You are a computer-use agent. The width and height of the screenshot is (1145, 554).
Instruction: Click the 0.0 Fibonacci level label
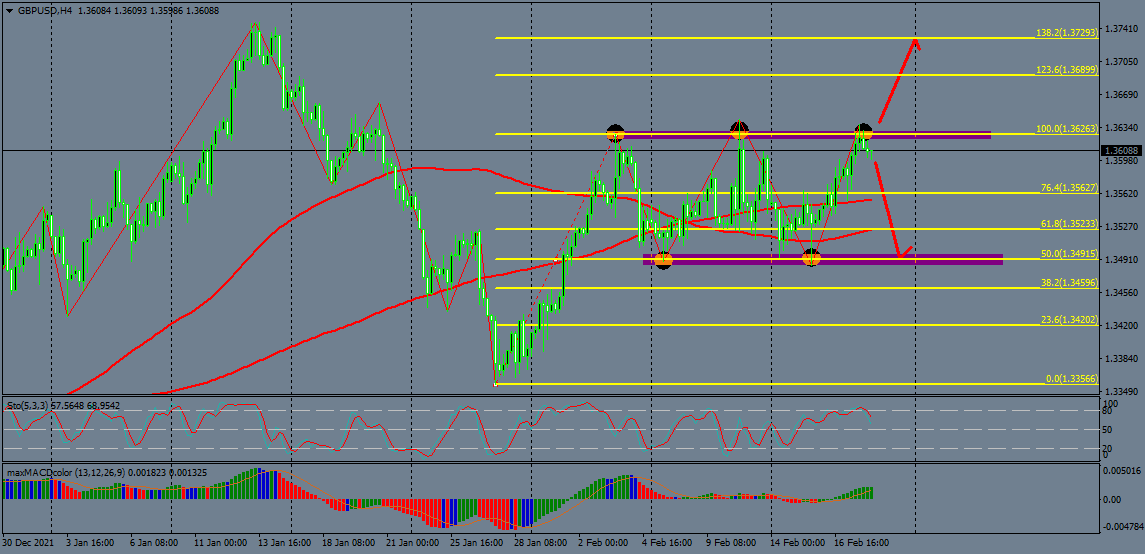coord(1072,379)
